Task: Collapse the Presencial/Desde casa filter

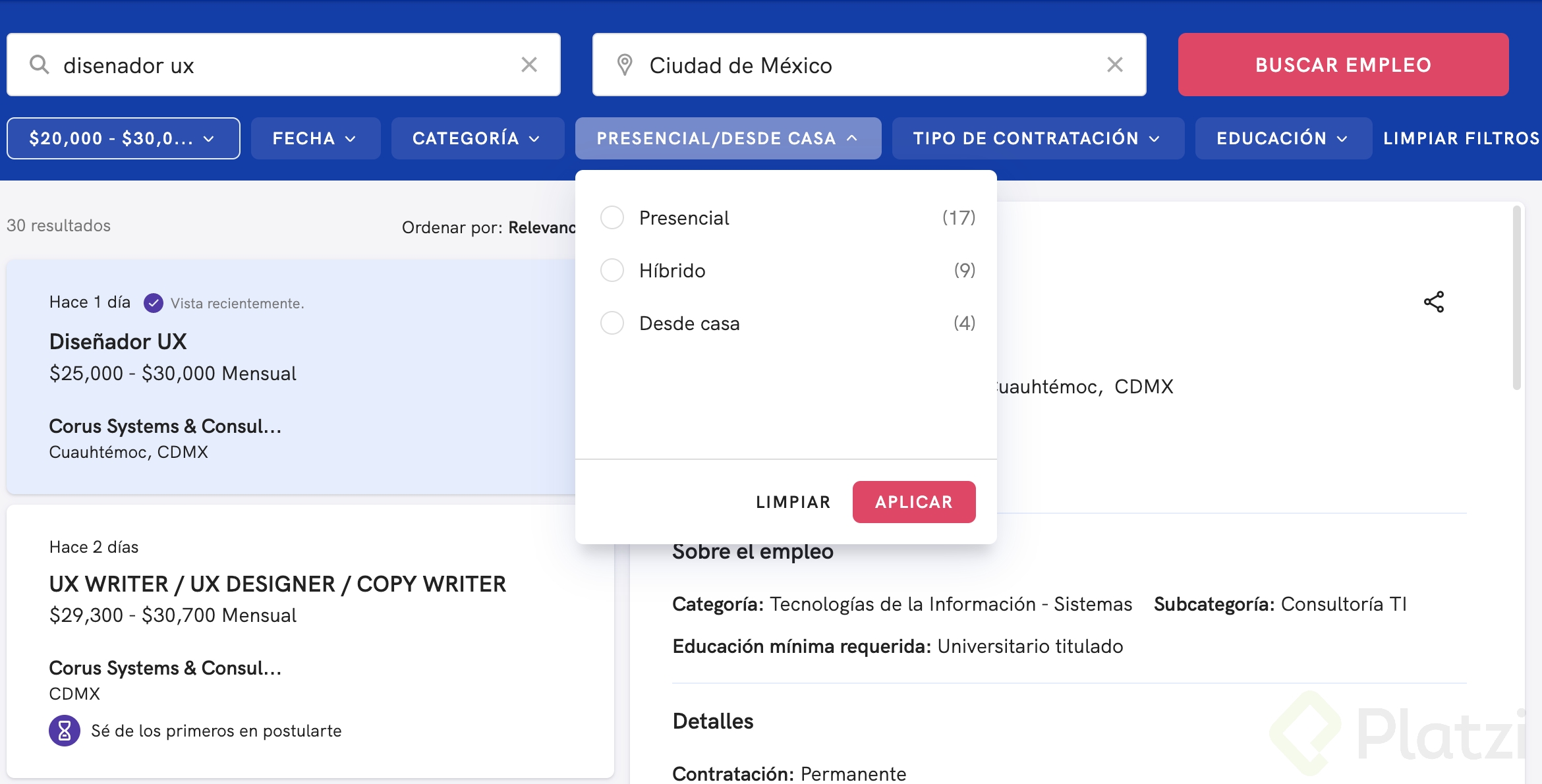Action: [728, 138]
